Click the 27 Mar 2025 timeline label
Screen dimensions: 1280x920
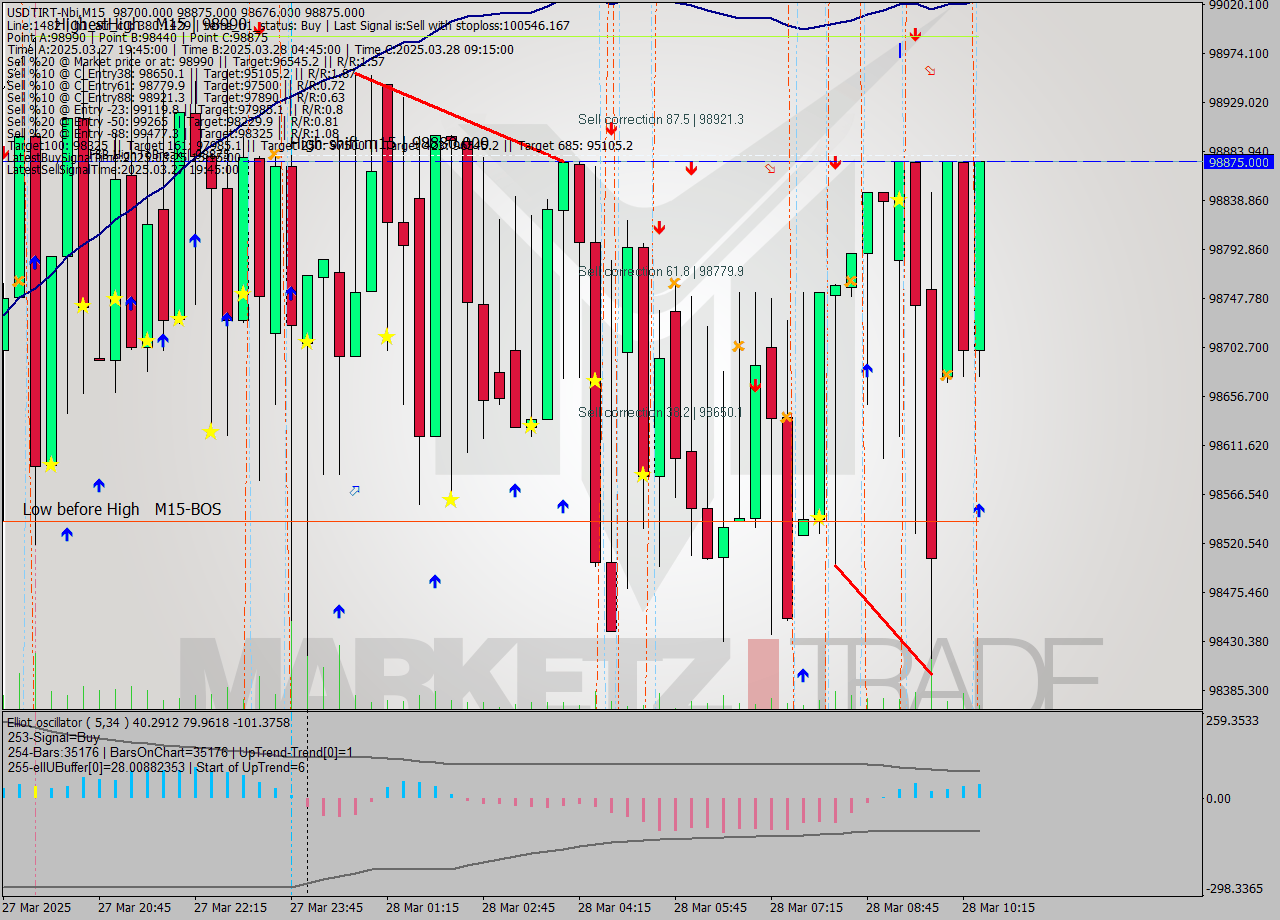coord(37,908)
